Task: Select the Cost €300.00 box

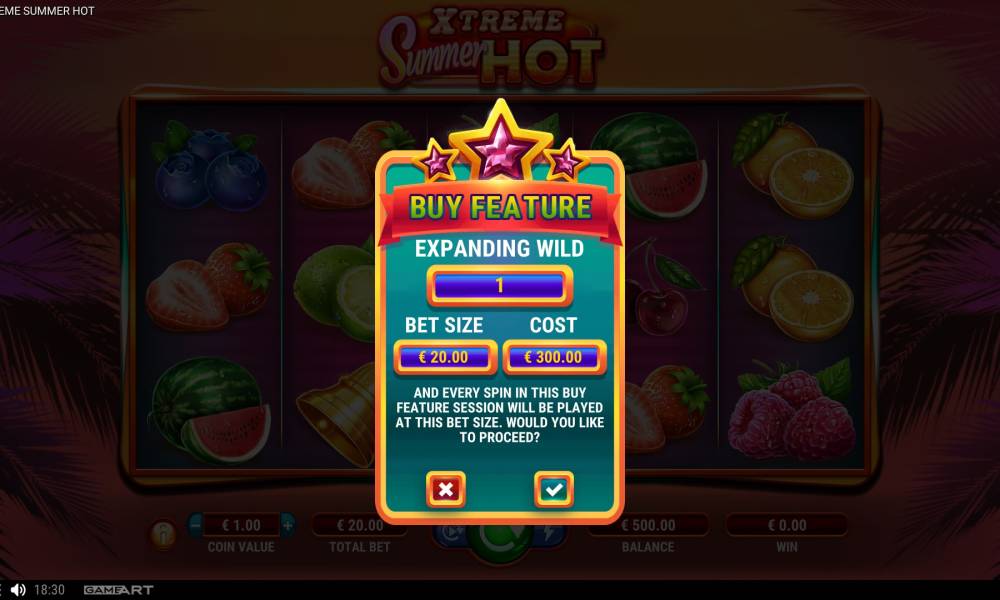Action: pyautogui.click(x=554, y=357)
